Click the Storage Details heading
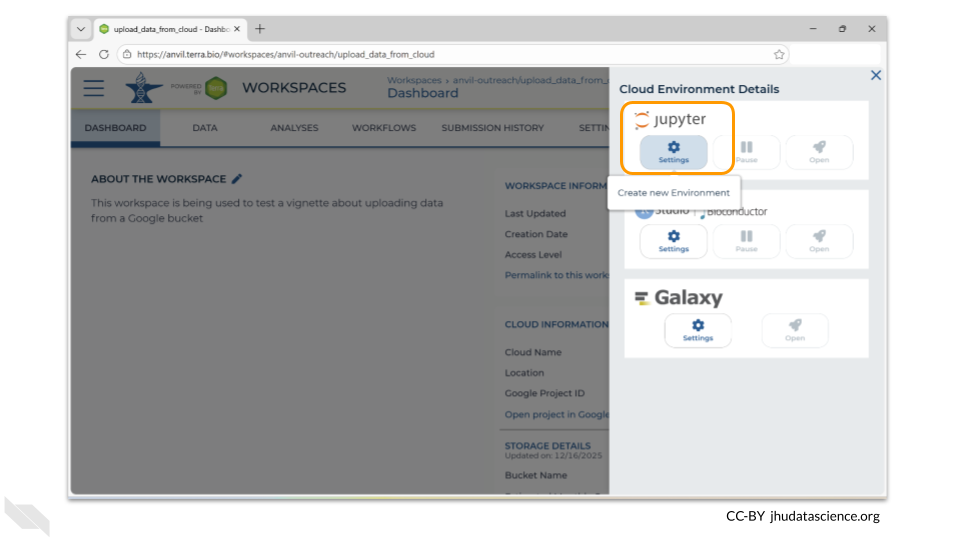Screen dimensions: 960x540 point(547,446)
